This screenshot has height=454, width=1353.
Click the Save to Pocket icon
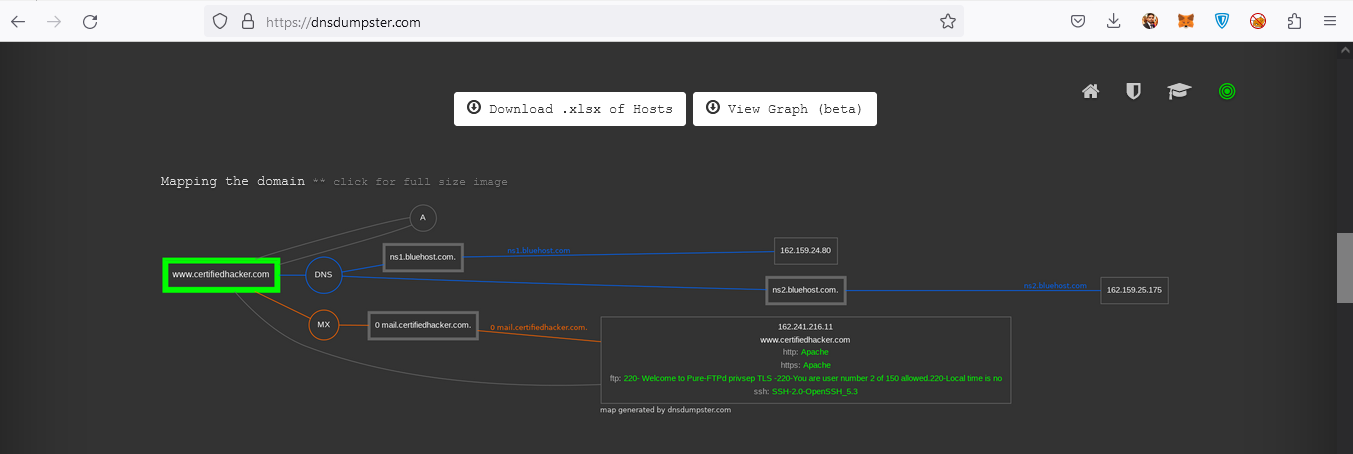(x=1078, y=21)
